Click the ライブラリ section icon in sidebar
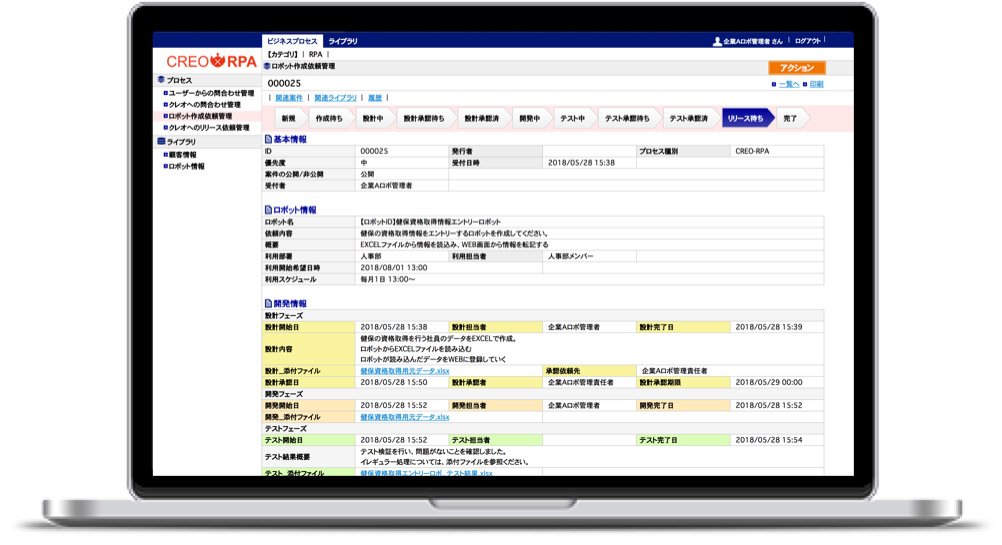The height and width of the screenshot is (545, 1002). (161, 141)
